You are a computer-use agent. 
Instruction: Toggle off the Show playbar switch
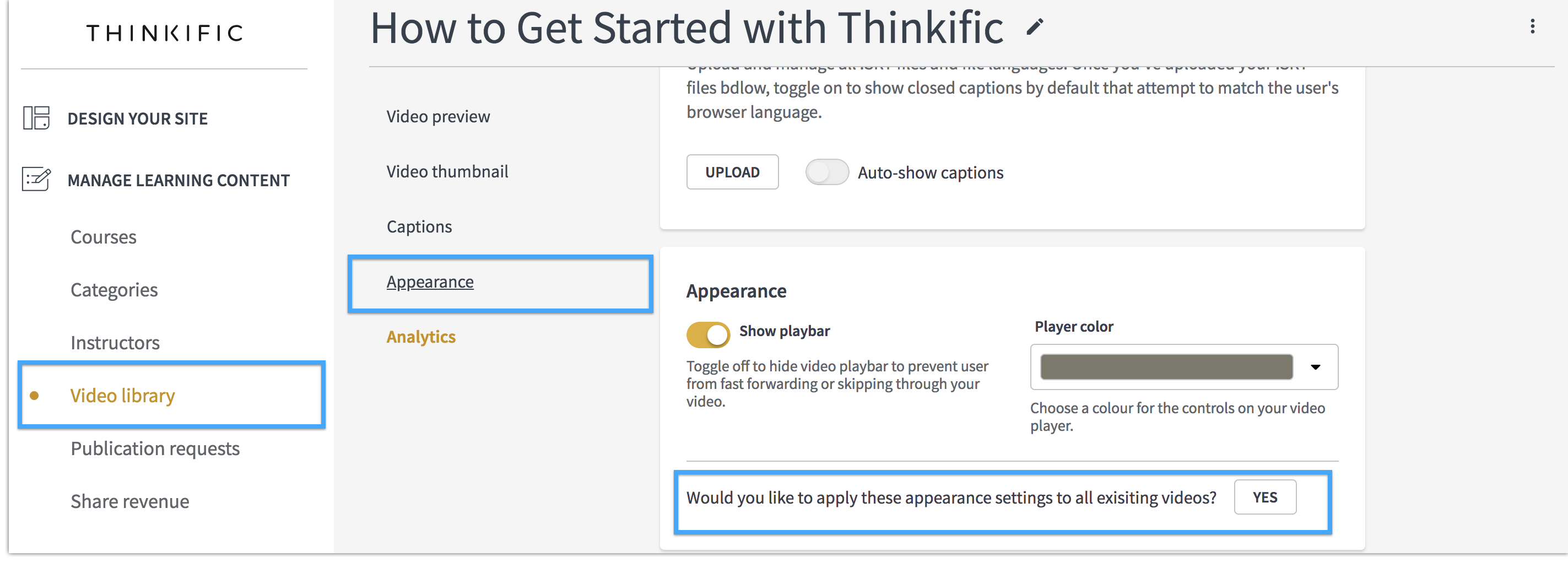708,334
